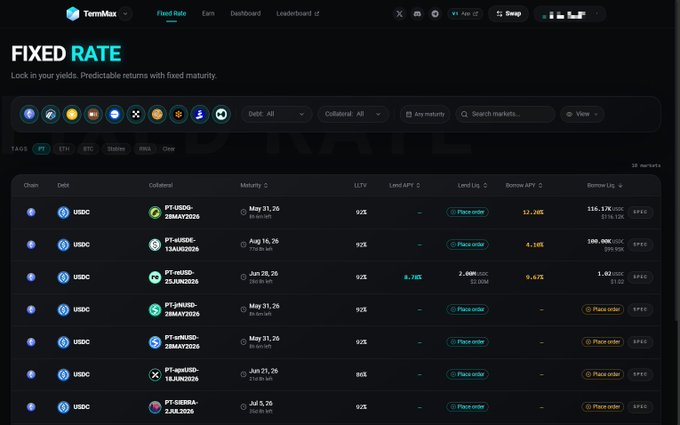Toggle the BTC tag filter
This screenshot has width=680, height=425.
point(88,149)
